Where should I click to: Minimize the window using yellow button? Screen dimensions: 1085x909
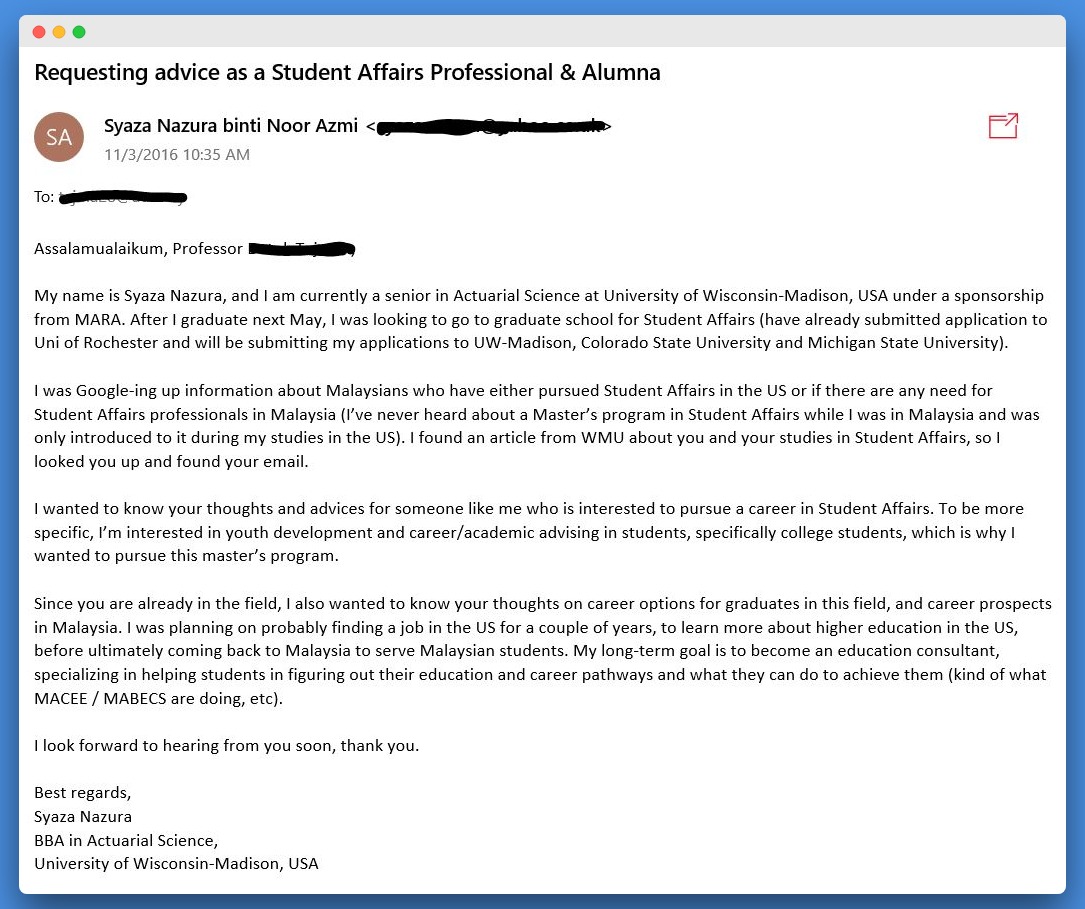(59, 32)
